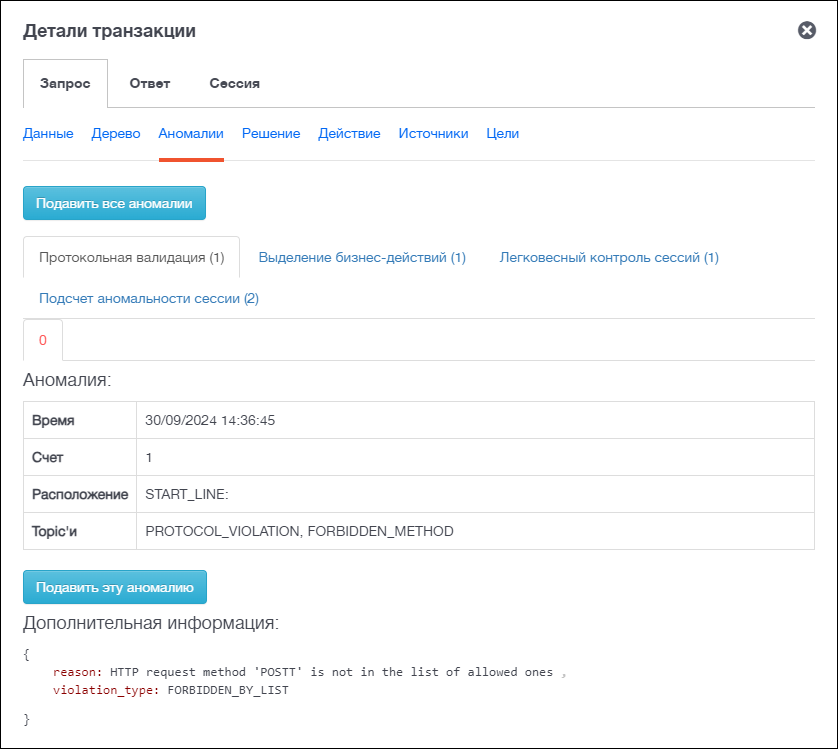Image resolution: width=838 pixels, height=749 pixels.
Task: Select Протокольная валидация (1) tab
Action: pyautogui.click(x=131, y=258)
